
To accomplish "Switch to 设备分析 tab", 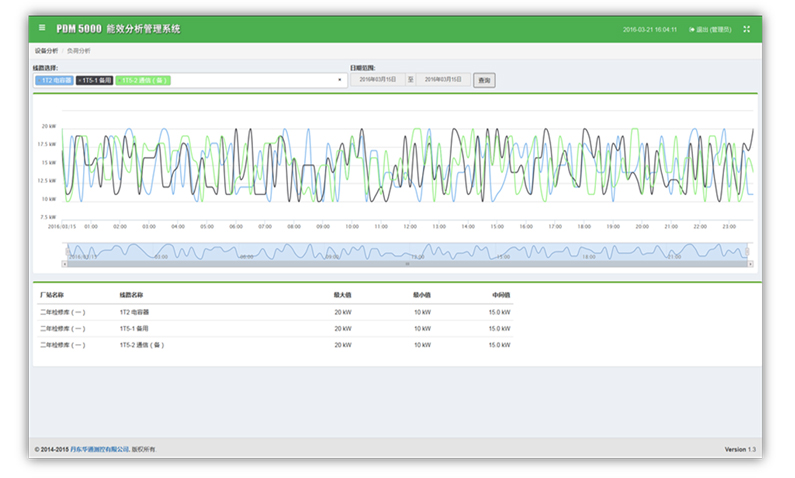I will click(x=47, y=50).
